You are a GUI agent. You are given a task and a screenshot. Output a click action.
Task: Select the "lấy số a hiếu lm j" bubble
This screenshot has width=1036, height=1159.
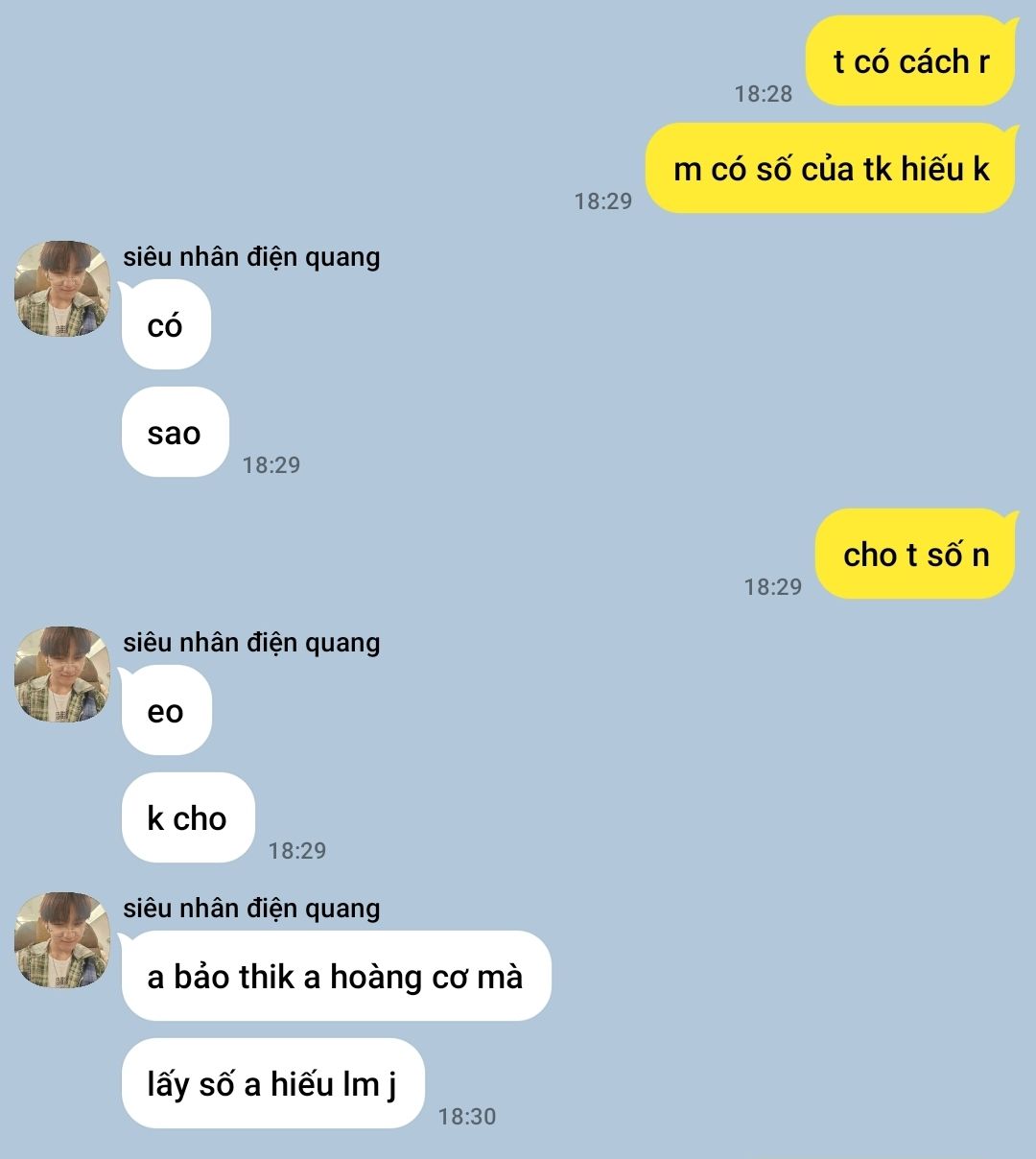pyautogui.click(x=272, y=1084)
